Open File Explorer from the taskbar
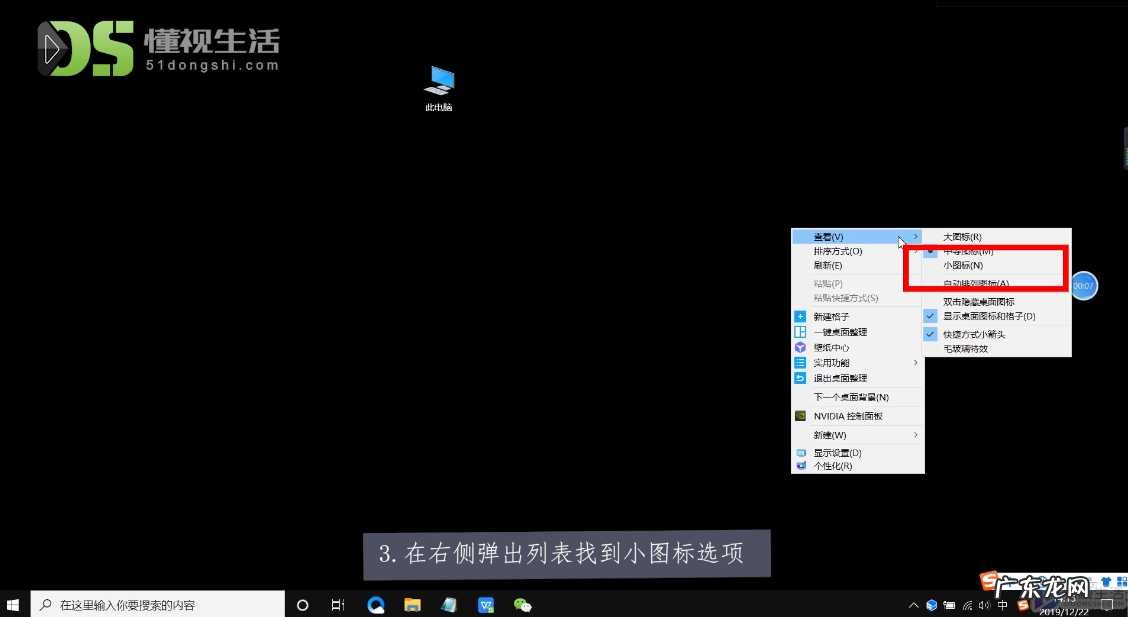This screenshot has width=1128, height=617. click(412, 605)
